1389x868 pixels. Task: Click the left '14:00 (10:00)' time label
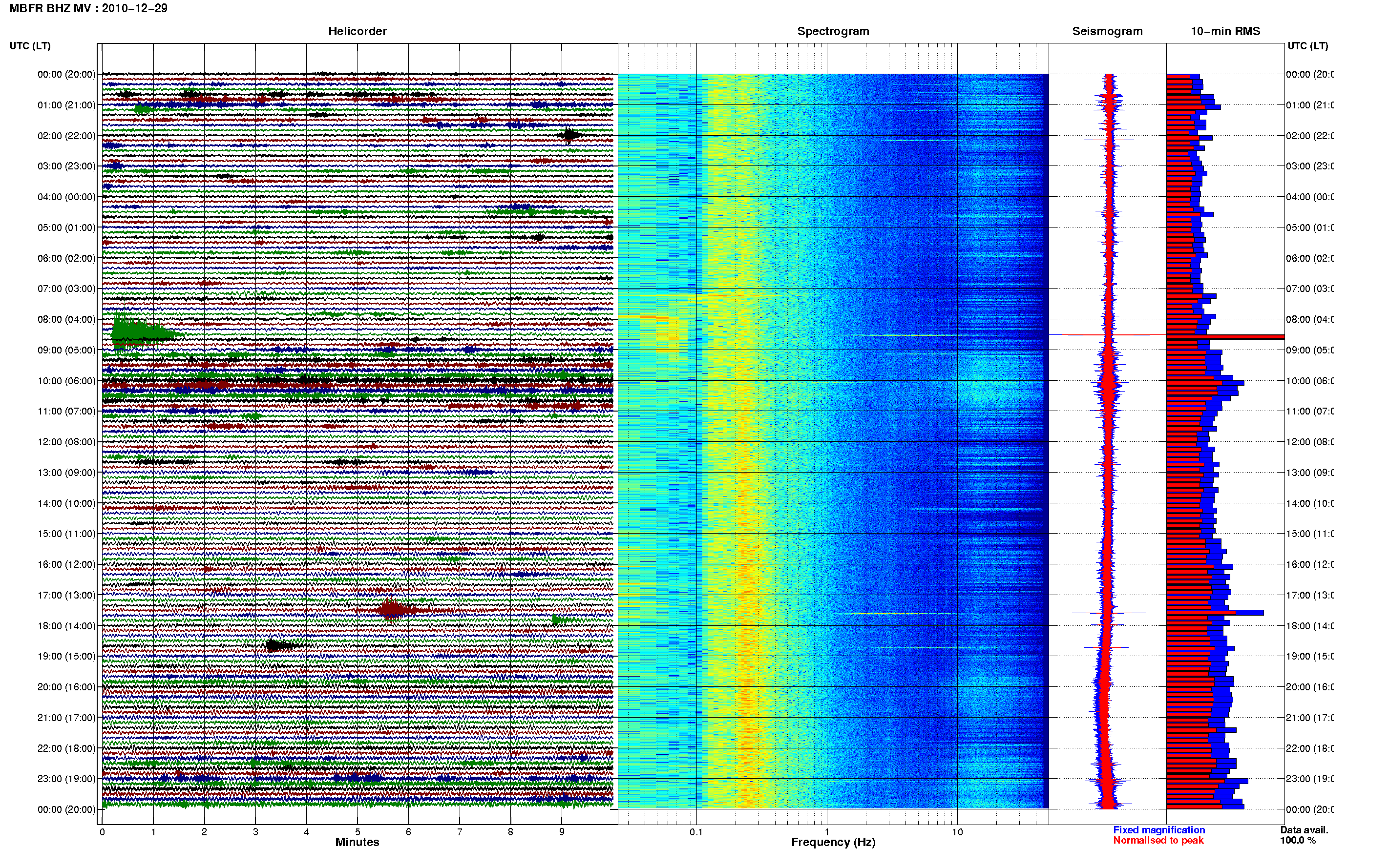point(66,503)
